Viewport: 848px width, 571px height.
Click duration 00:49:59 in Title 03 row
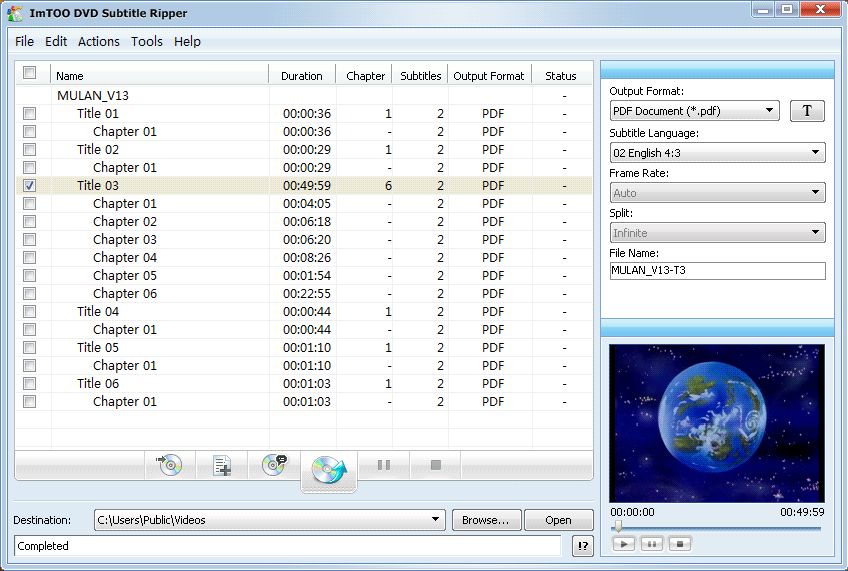click(x=307, y=185)
